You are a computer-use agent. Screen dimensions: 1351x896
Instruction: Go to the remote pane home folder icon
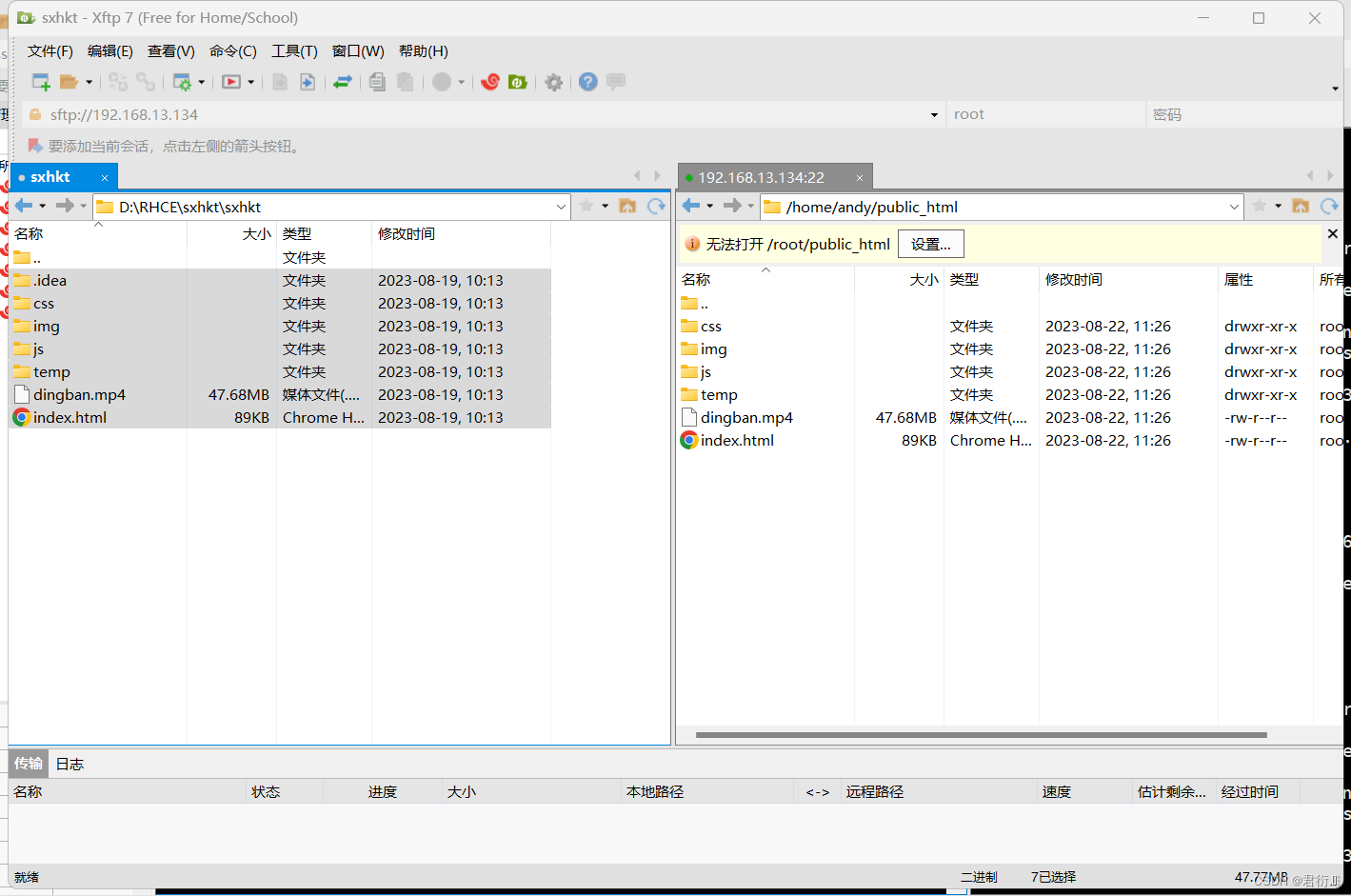click(1301, 206)
